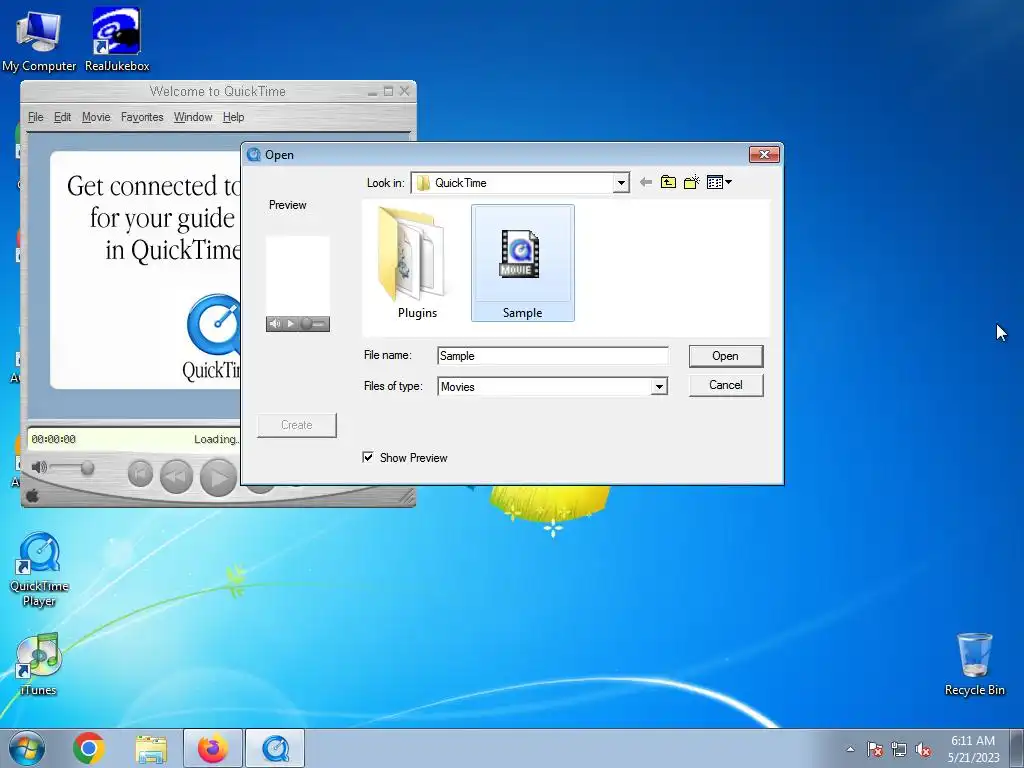Go up one folder level

click(x=668, y=182)
